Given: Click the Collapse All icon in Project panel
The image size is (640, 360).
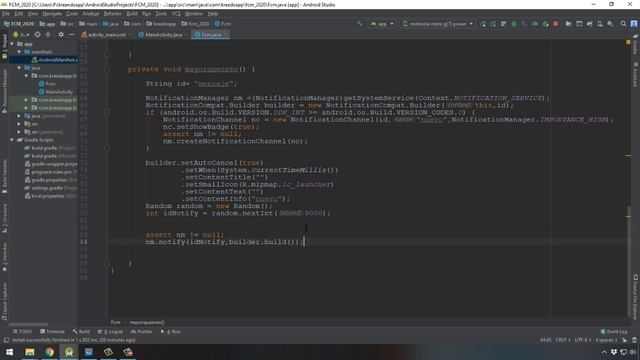Looking at the screenshot, I should [x=48, y=35].
